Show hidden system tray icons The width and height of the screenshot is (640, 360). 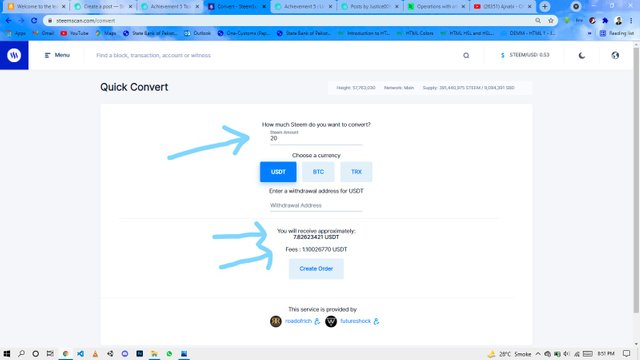point(538,354)
